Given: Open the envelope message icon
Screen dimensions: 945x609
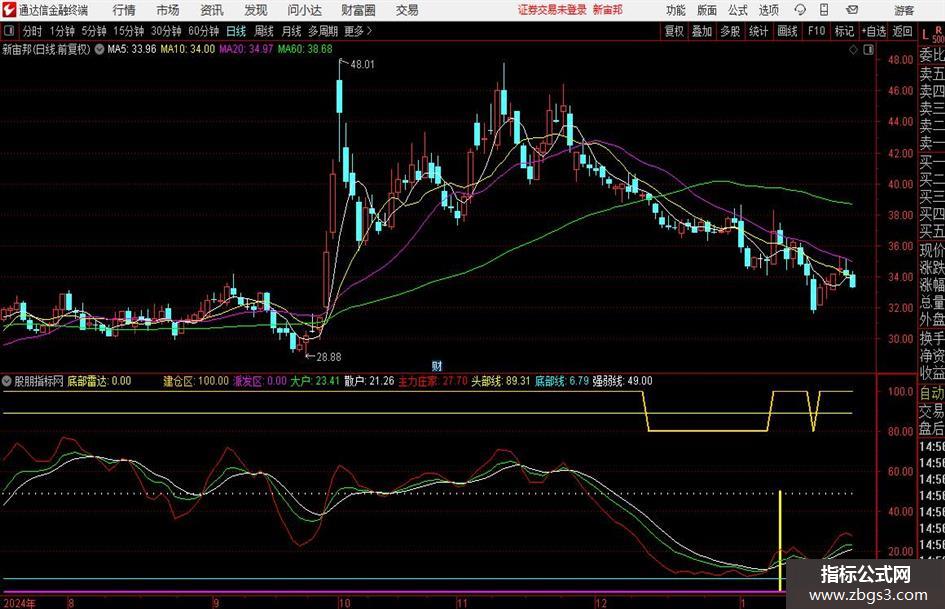Looking at the screenshot, I should tap(852, 10).
